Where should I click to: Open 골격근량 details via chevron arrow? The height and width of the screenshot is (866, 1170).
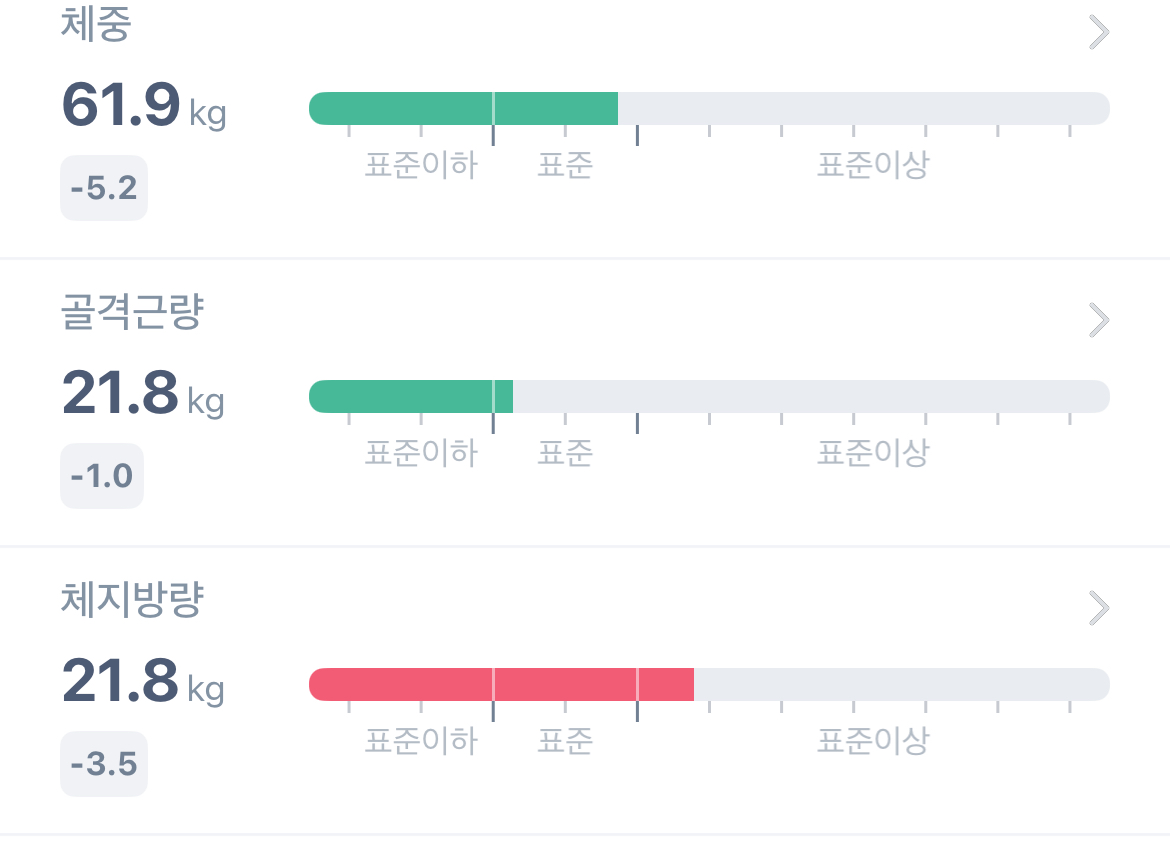(x=1099, y=320)
